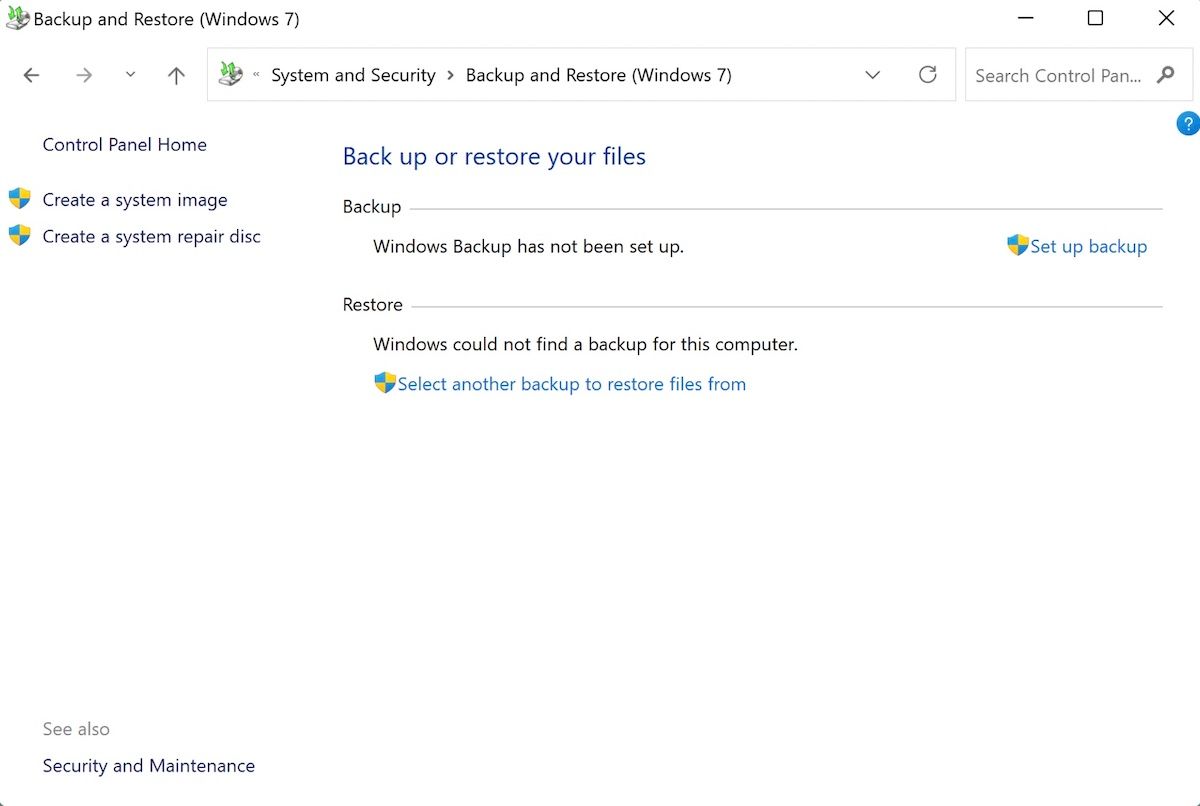Select another backup to restore files from

click(572, 383)
